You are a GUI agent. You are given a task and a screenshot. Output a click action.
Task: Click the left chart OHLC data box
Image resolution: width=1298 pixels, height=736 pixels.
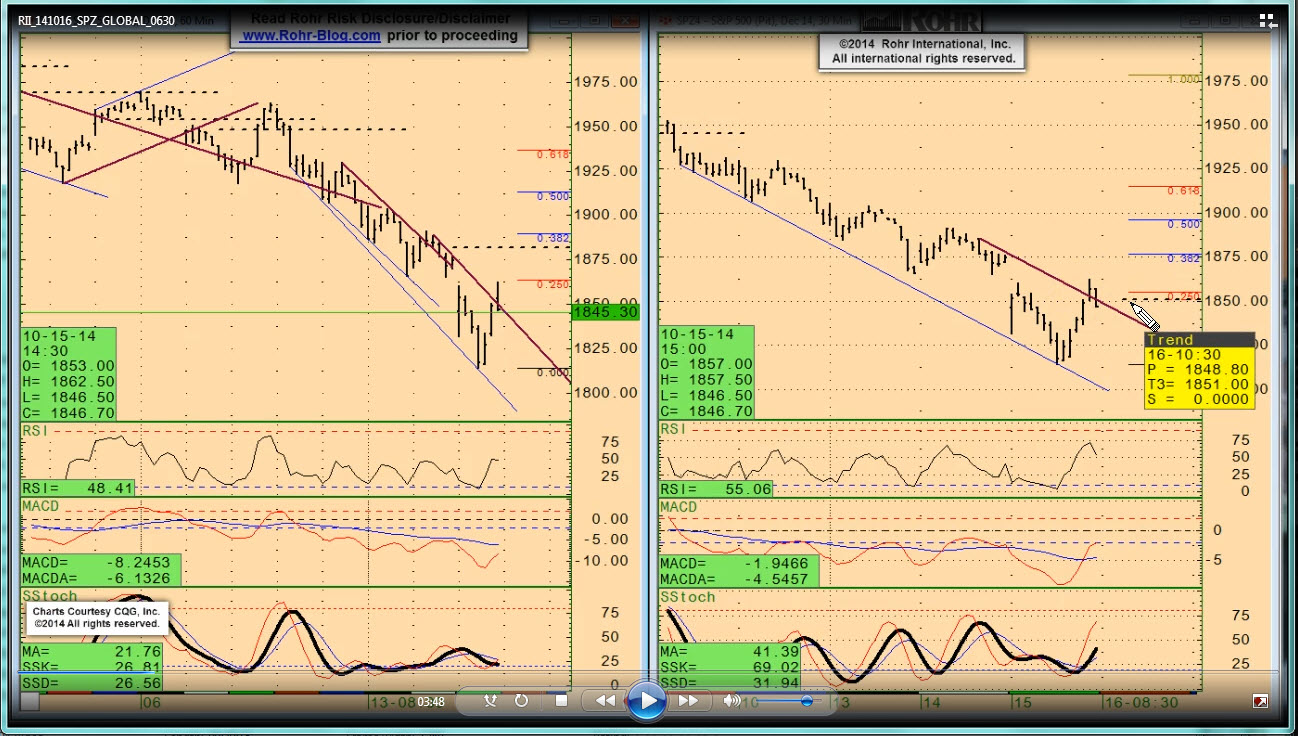[68, 374]
